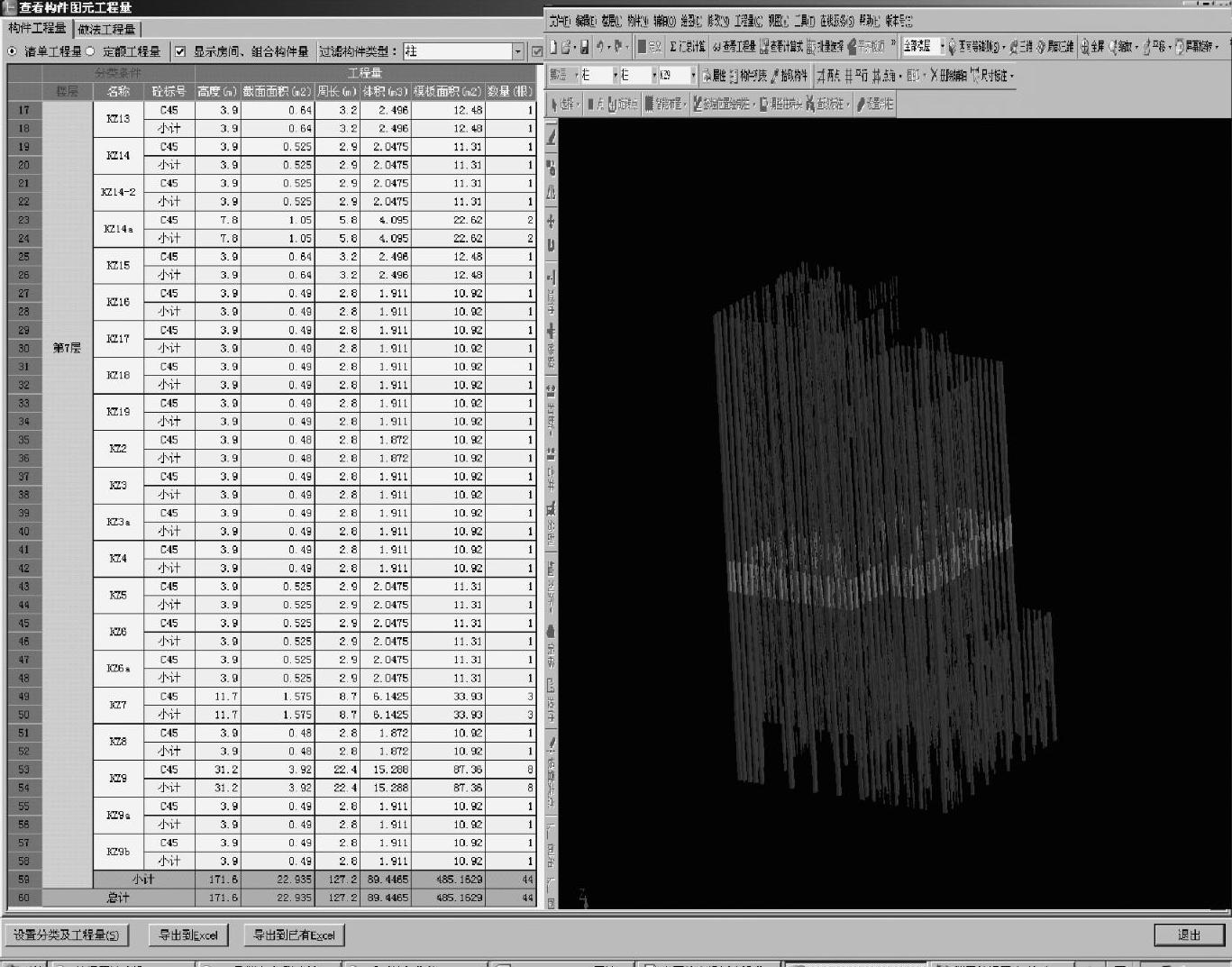Click the 导出到Excel button
Viewport: 1232px width, 967px height.
(188, 935)
